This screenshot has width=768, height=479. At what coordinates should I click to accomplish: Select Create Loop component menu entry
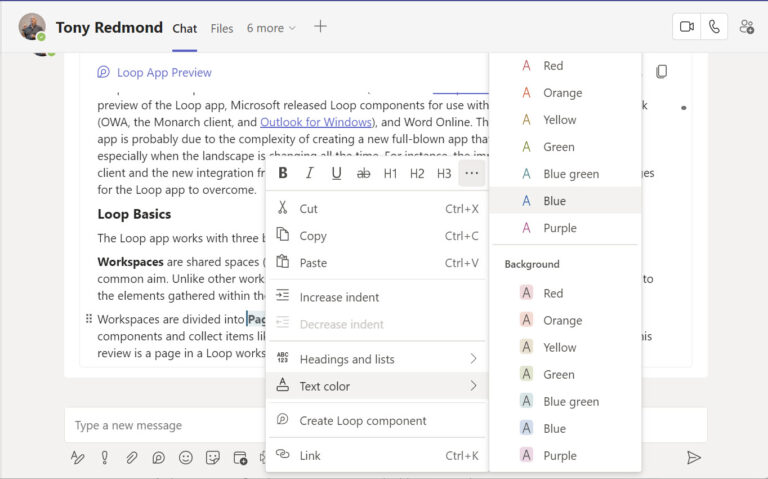(x=362, y=421)
